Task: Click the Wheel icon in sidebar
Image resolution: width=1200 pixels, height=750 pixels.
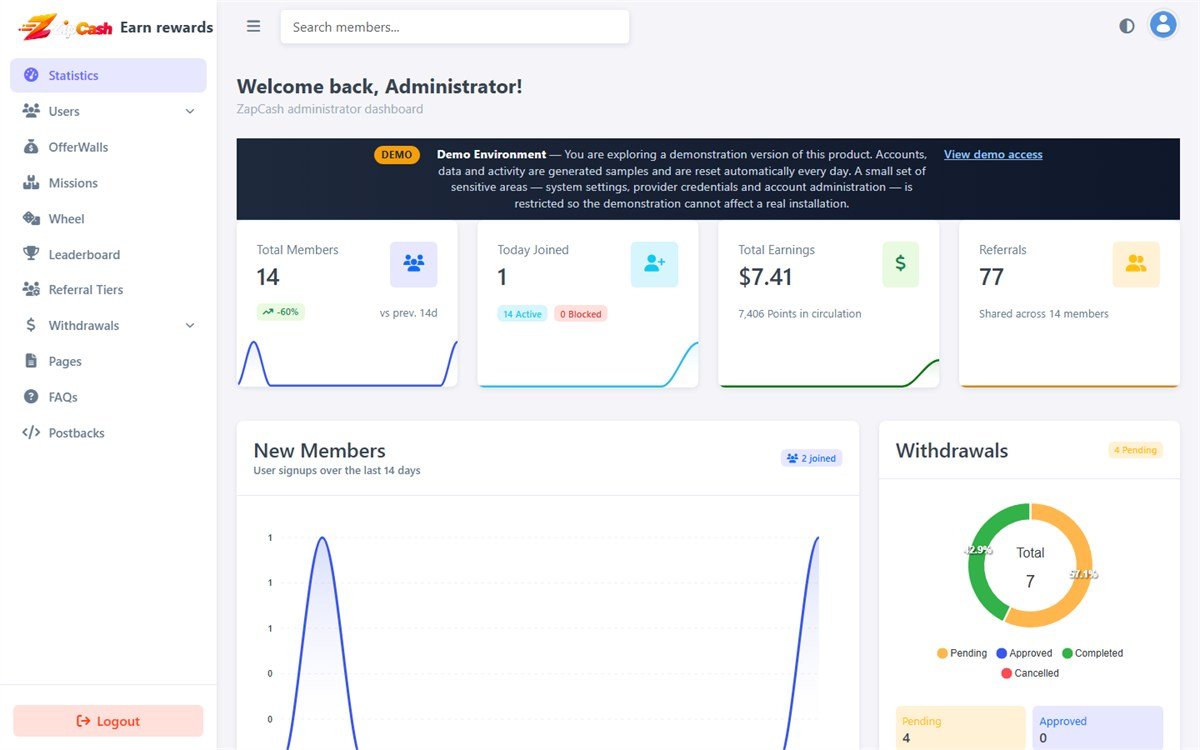Action: click(x=31, y=219)
